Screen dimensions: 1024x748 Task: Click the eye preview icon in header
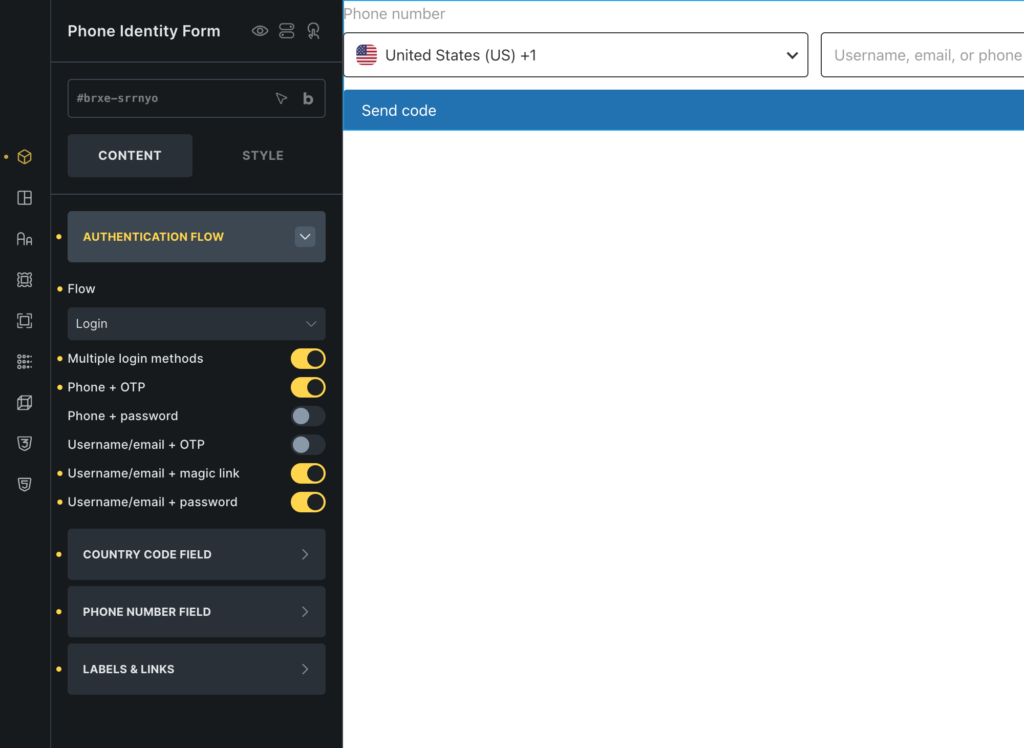click(x=260, y=31)
